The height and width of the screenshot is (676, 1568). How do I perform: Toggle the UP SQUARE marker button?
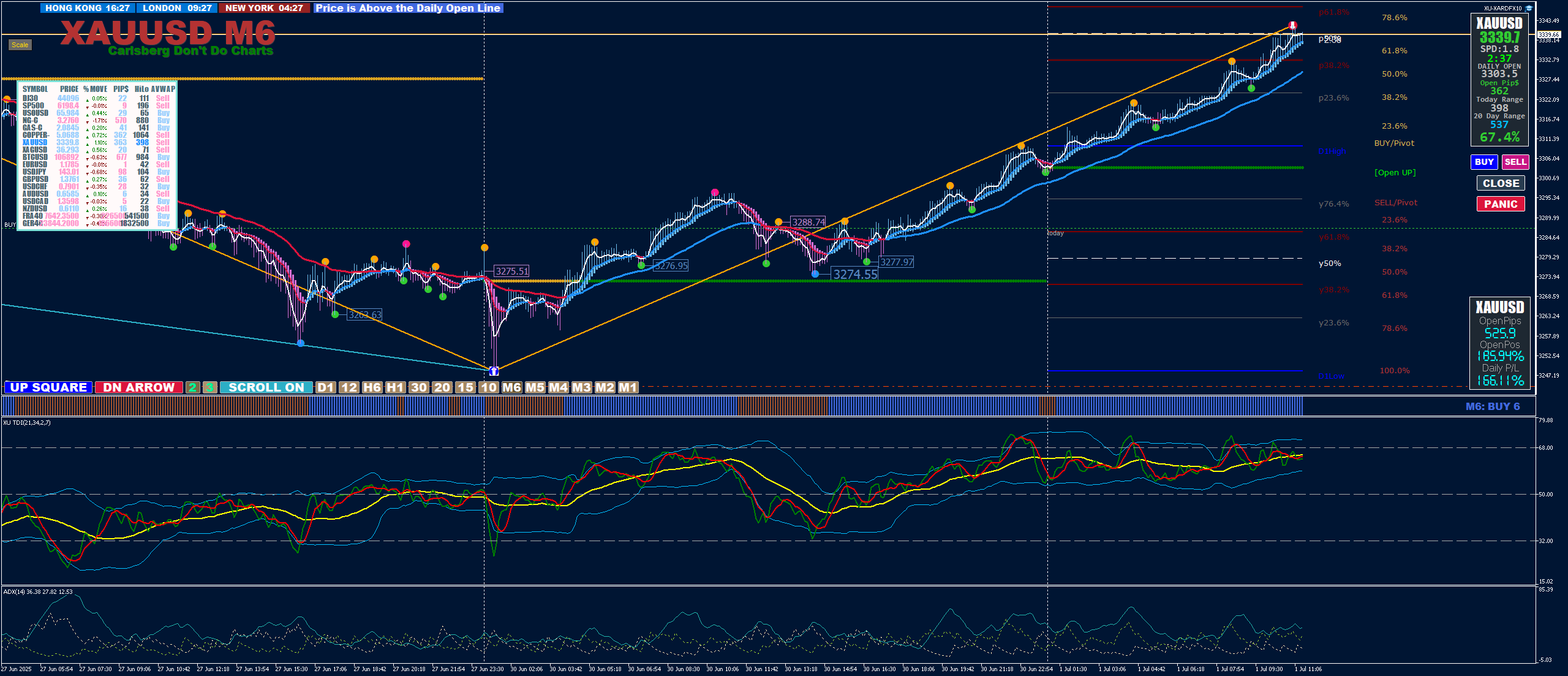click(48, 387)
